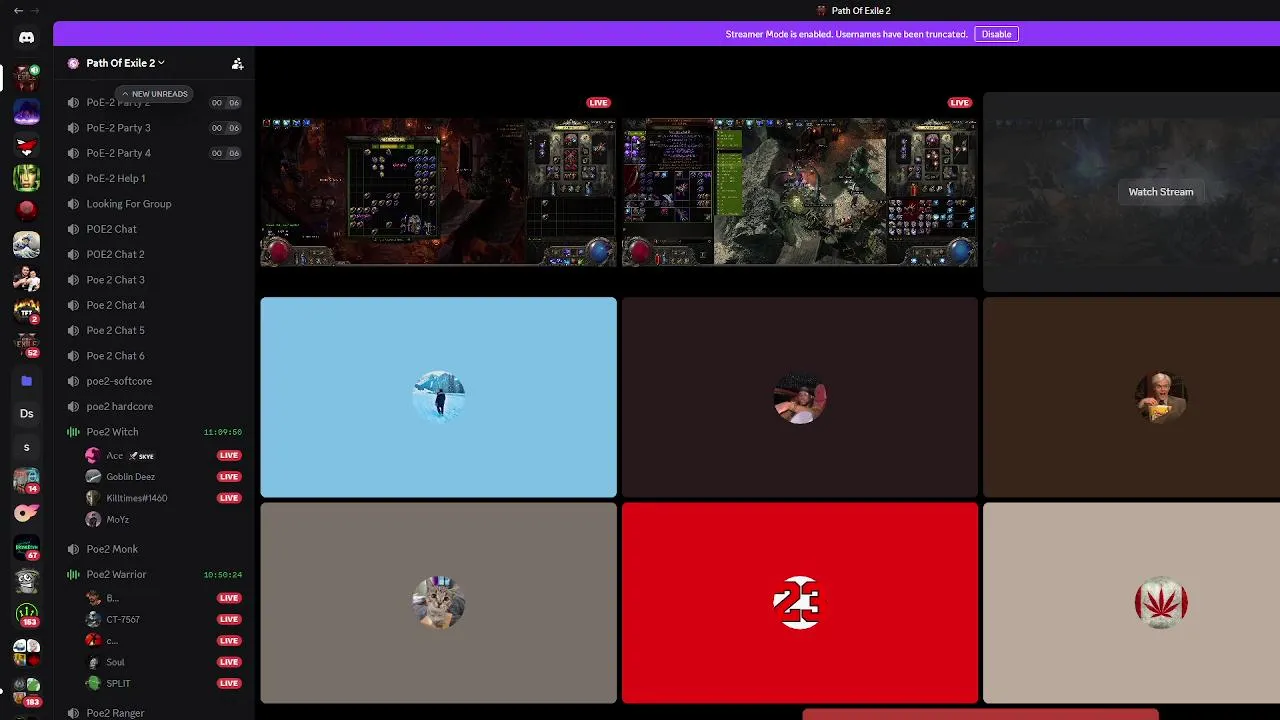Join the Poe 2 Chat 5 channel

tap(155, 330)
